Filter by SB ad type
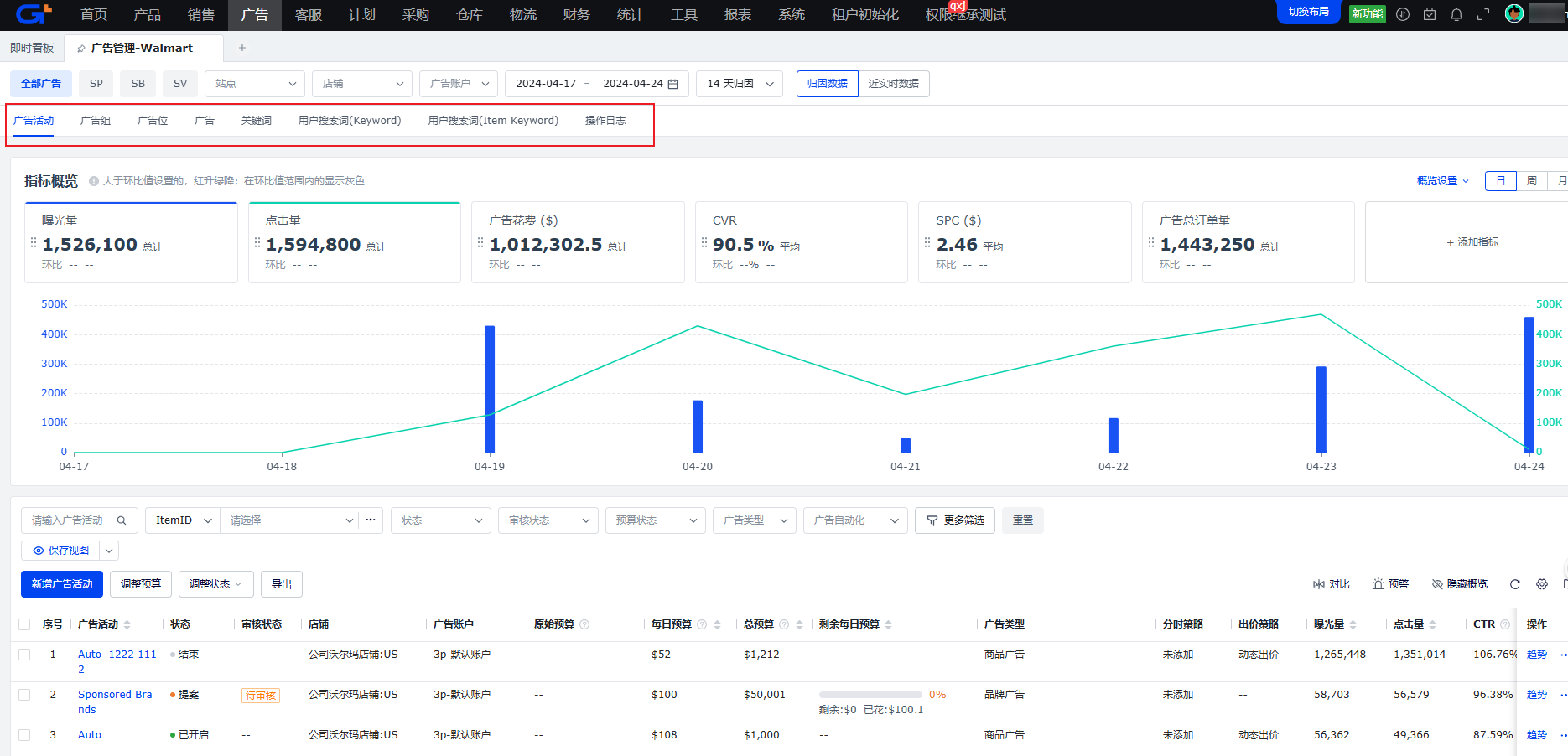 138,84
